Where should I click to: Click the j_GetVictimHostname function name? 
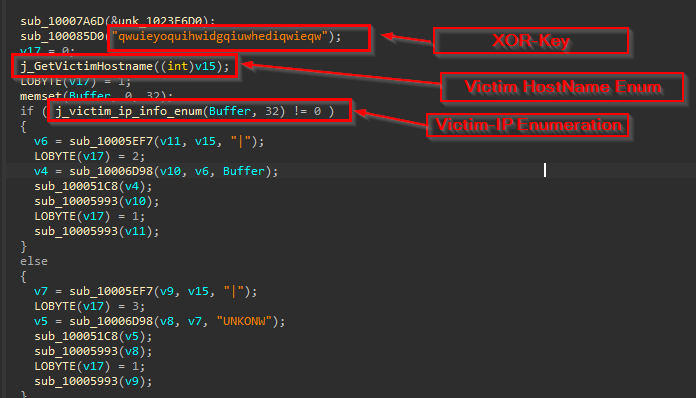(x=87, y=66)
